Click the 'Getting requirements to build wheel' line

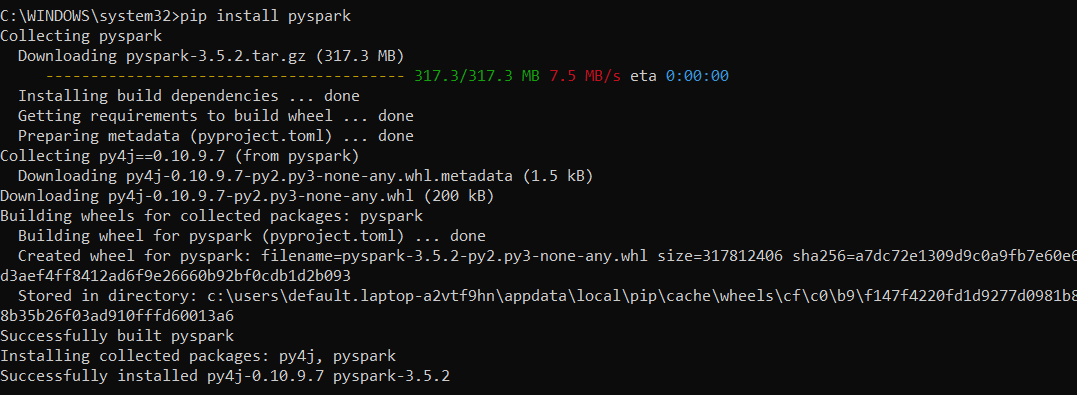pyautogui.click(x=216, y=116)
